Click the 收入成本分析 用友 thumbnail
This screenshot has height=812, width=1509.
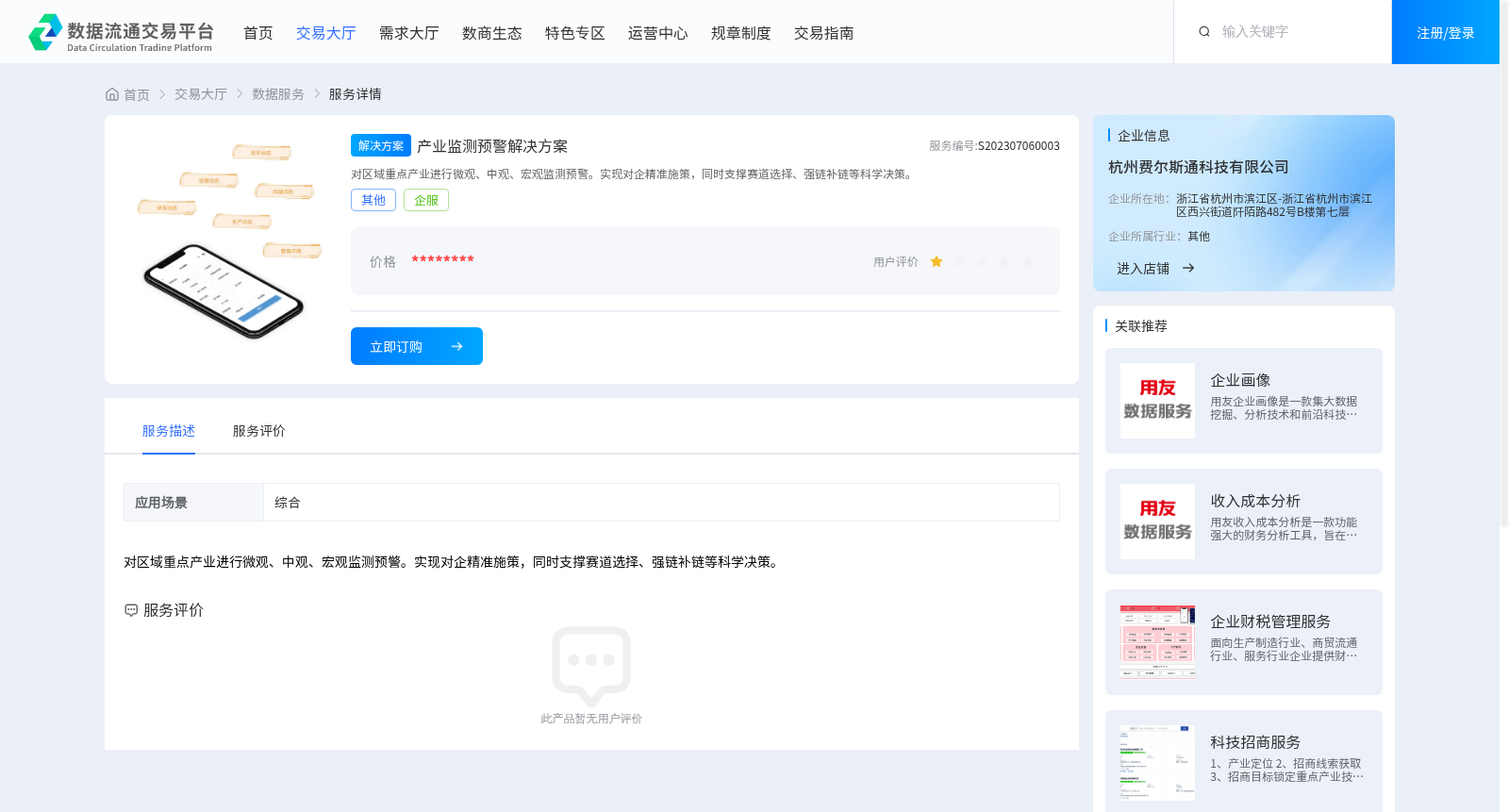click(1157, 522)
